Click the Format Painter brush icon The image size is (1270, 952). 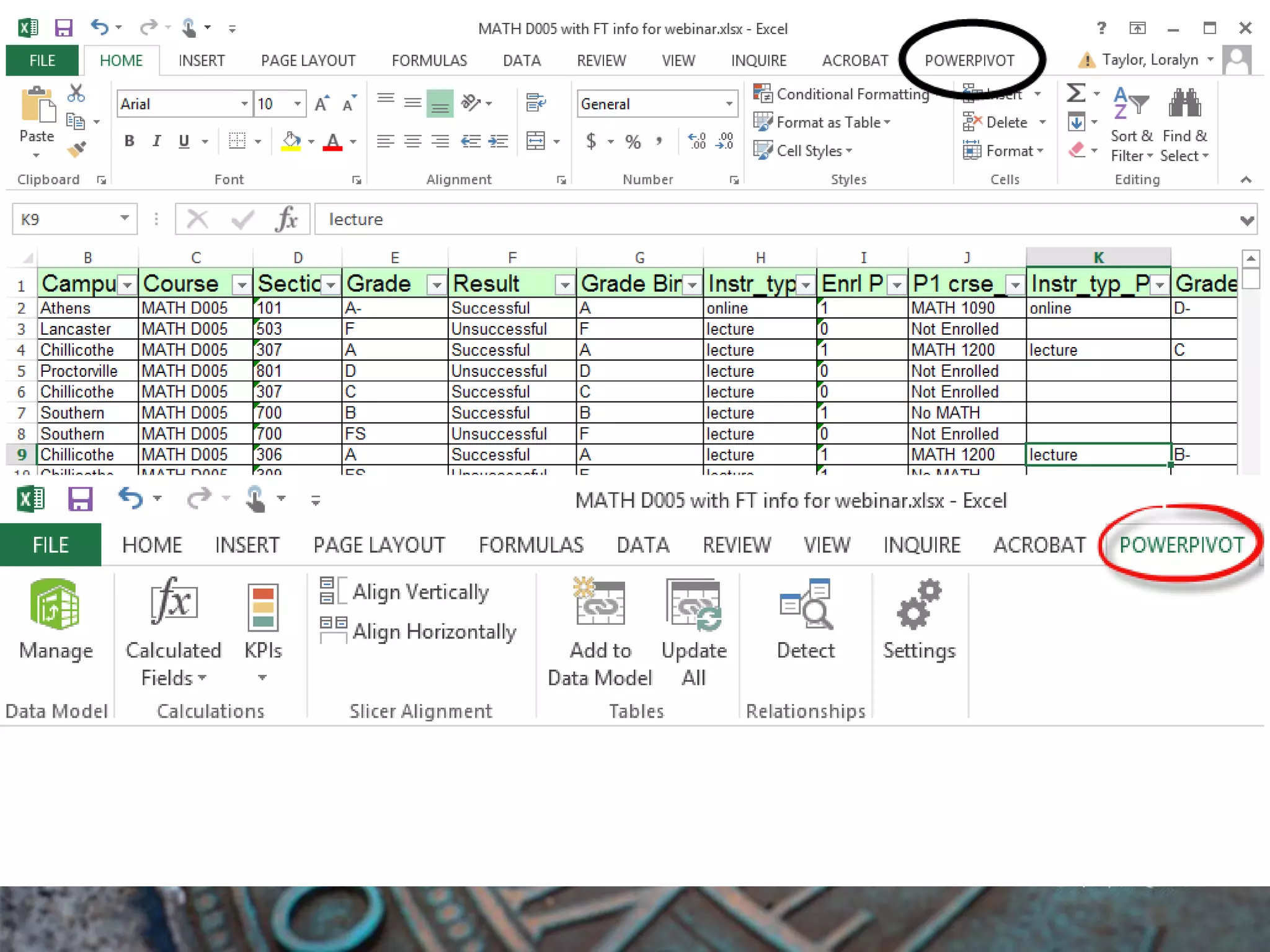[77, 149]
